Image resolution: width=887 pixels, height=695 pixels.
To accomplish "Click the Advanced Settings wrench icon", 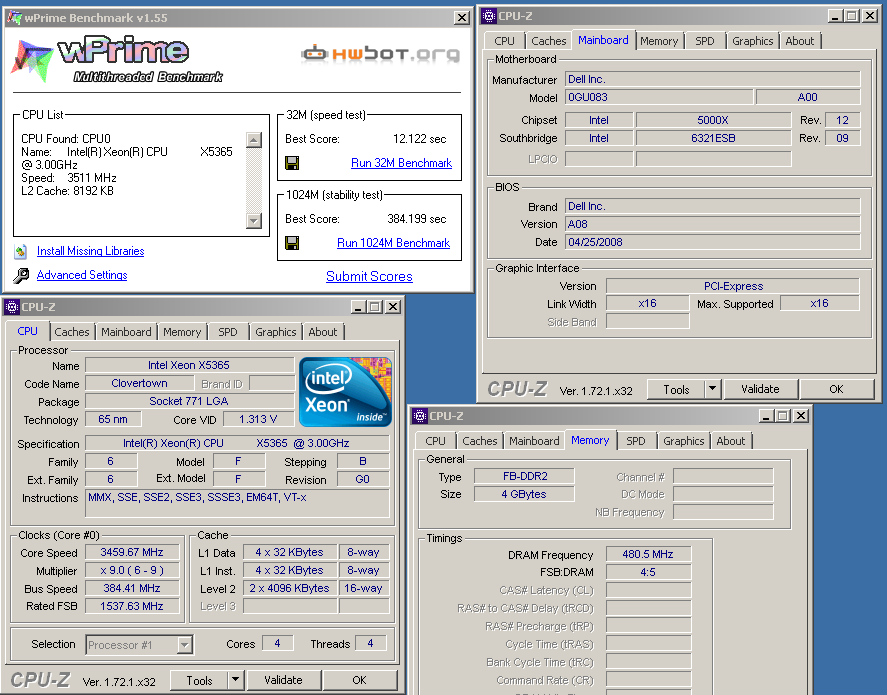I will [21, 275].
